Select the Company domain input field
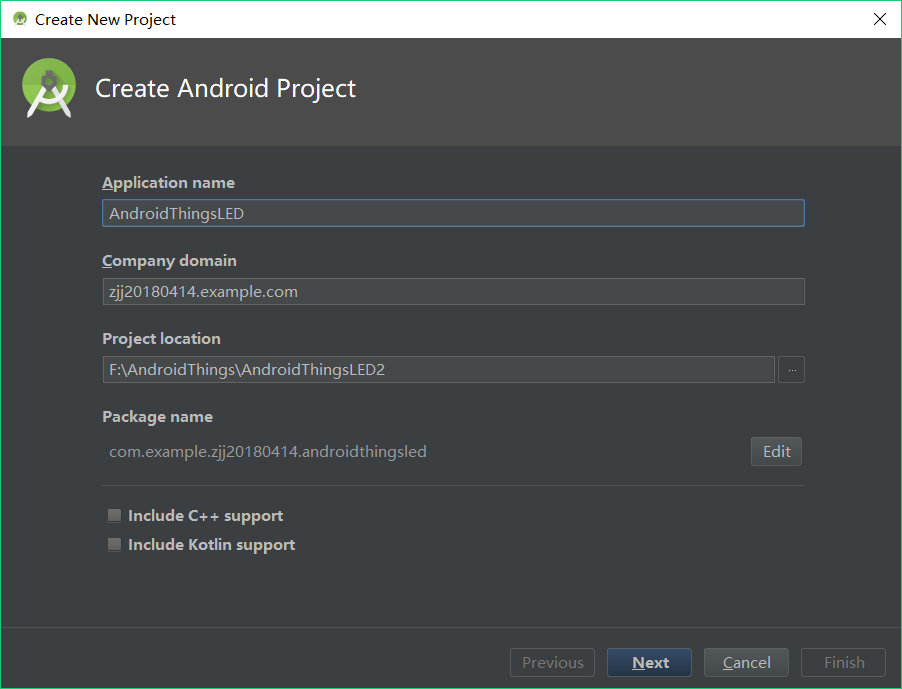 click(x=453, y=292)
